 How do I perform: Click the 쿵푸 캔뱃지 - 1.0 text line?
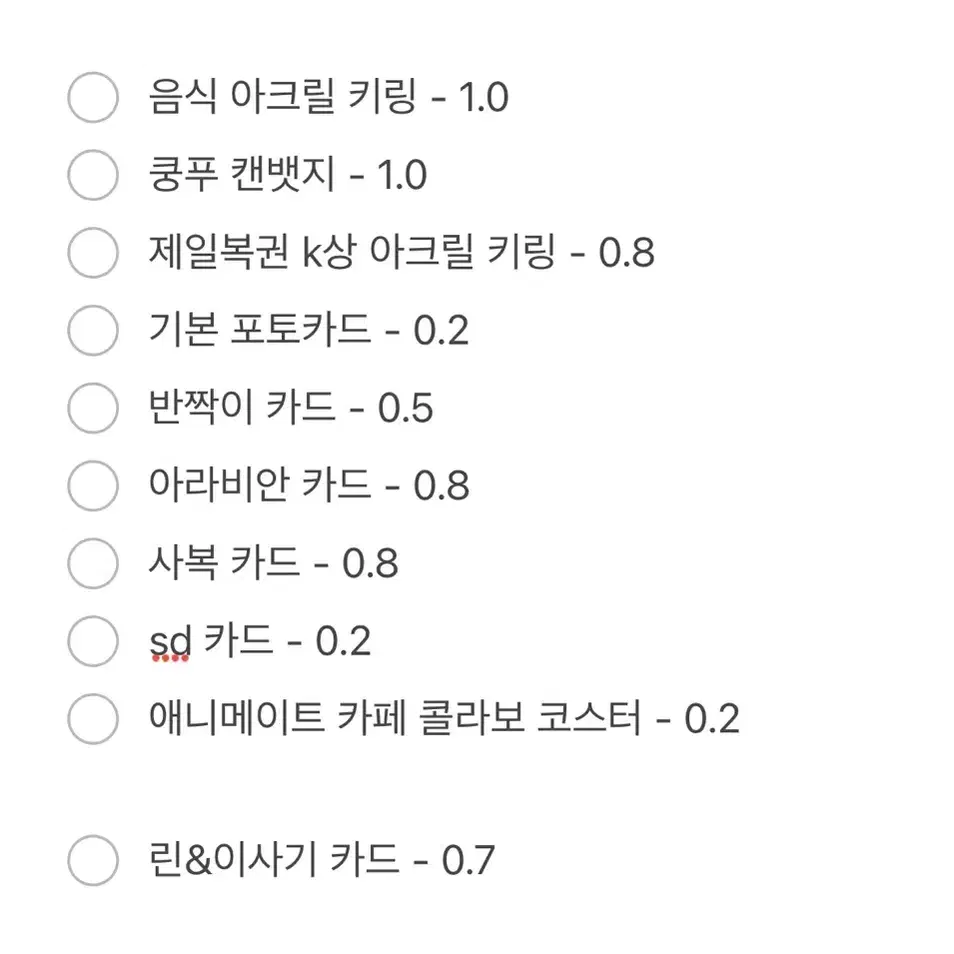pos(288,175)
